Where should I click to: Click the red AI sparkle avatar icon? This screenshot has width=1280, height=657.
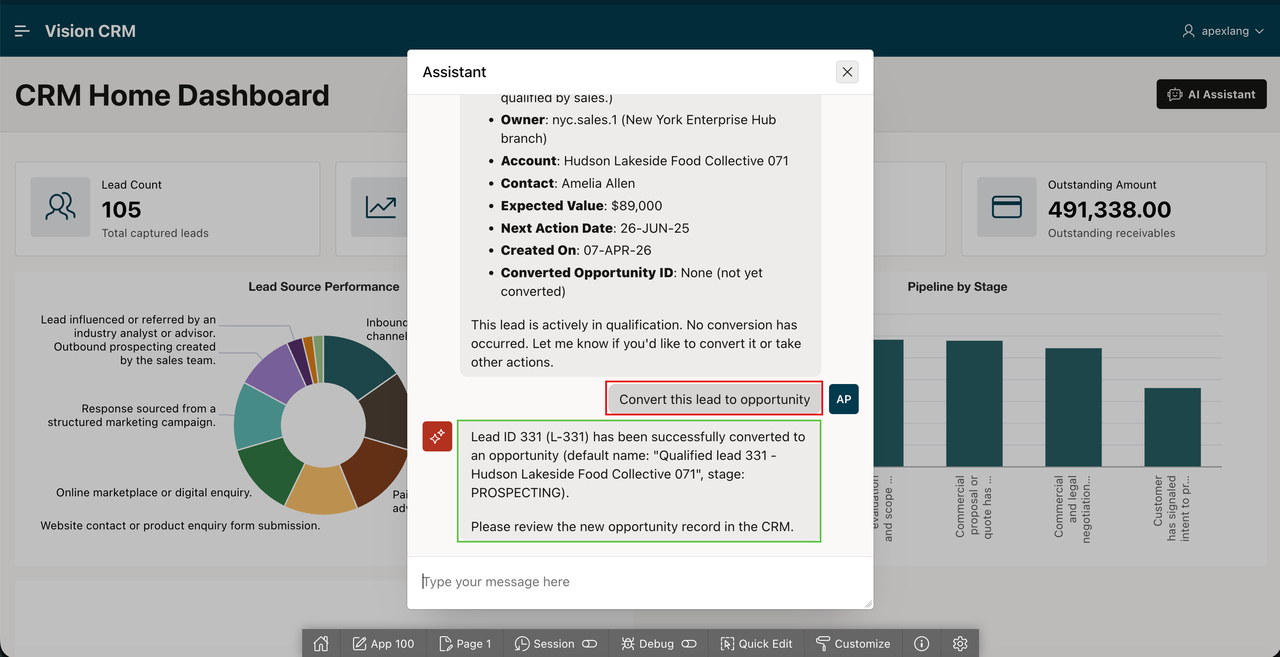438,436
